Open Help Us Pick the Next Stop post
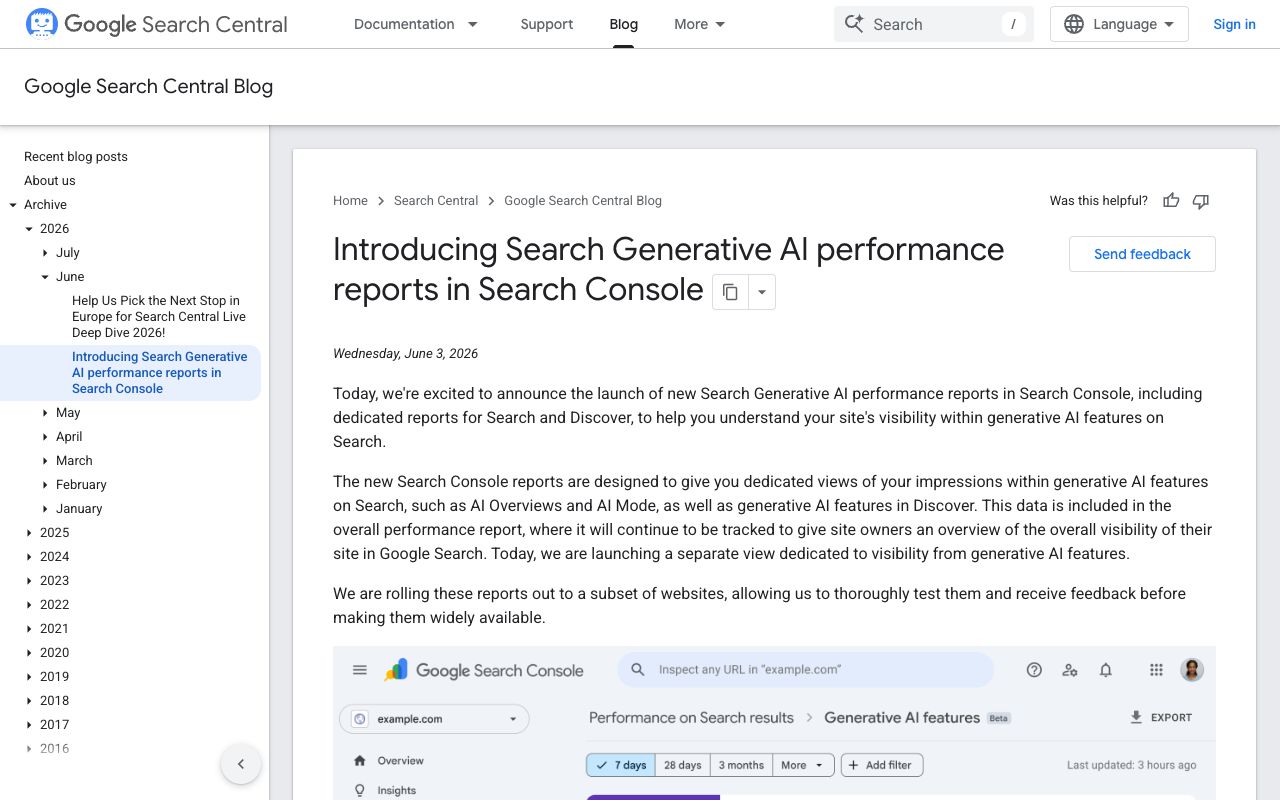 coord(159,317)
